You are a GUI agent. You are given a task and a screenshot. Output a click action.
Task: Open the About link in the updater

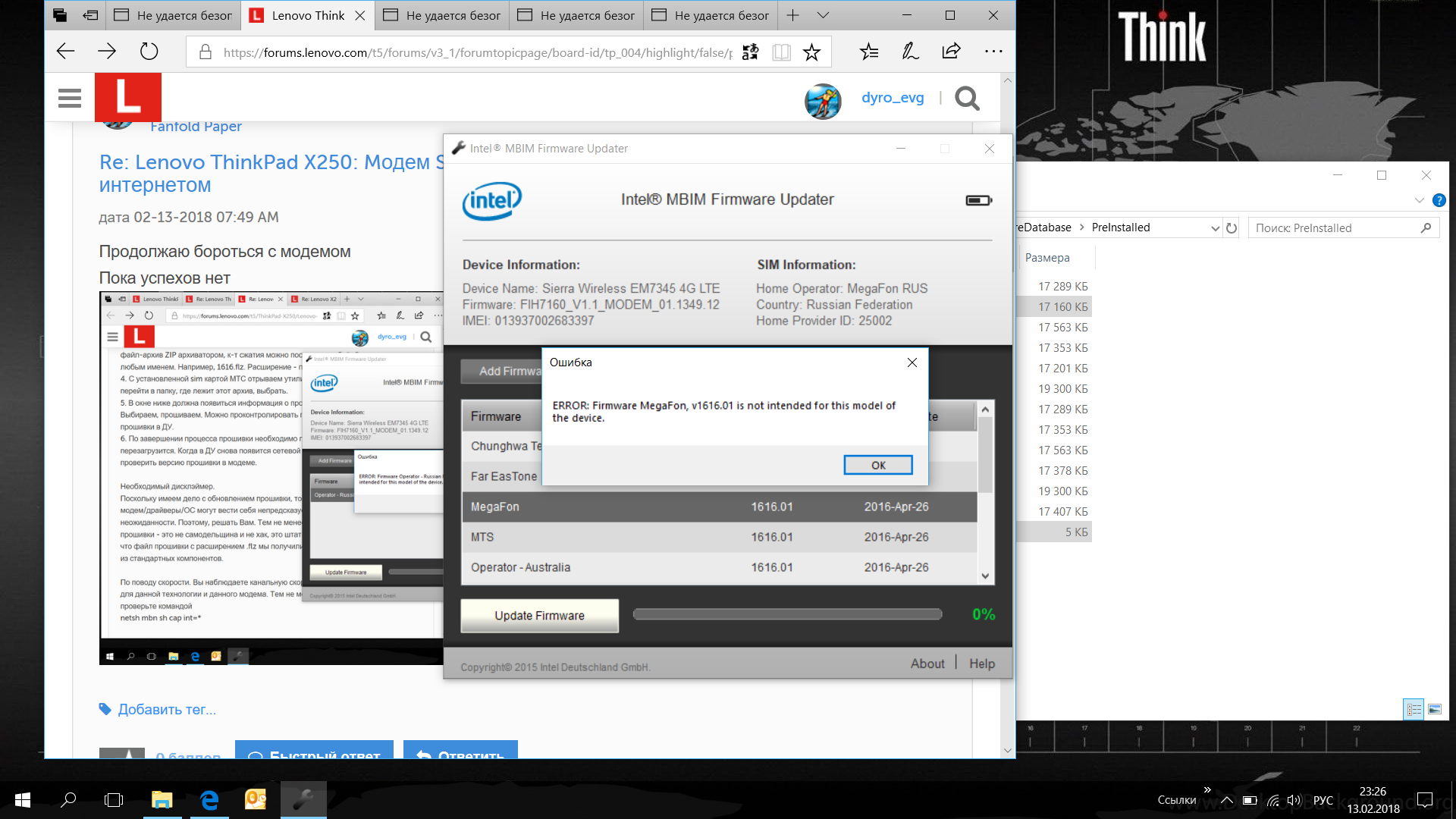[927, 664]
